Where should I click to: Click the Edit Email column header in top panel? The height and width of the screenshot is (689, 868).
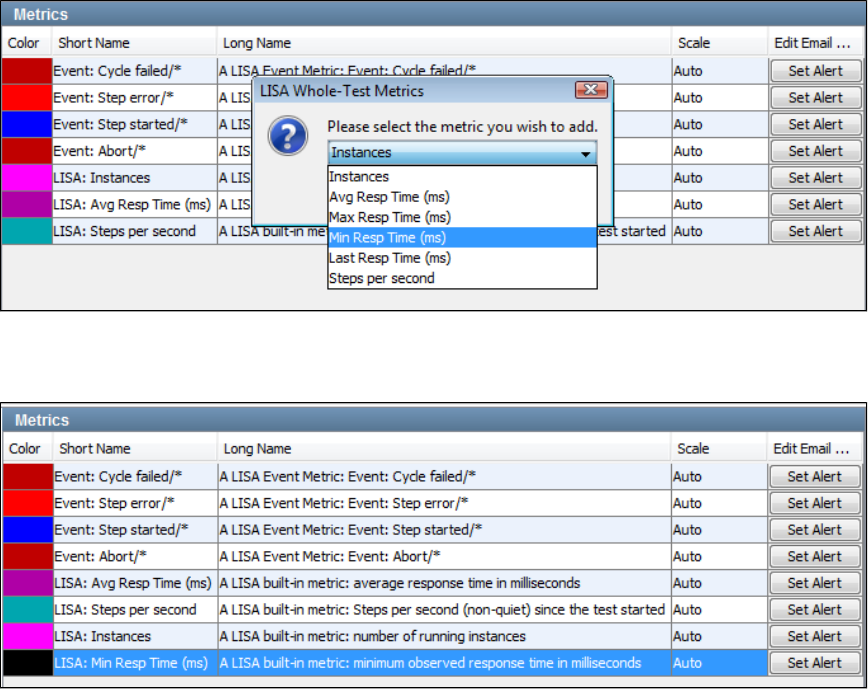pyautogui.click(x=817, y=43)
